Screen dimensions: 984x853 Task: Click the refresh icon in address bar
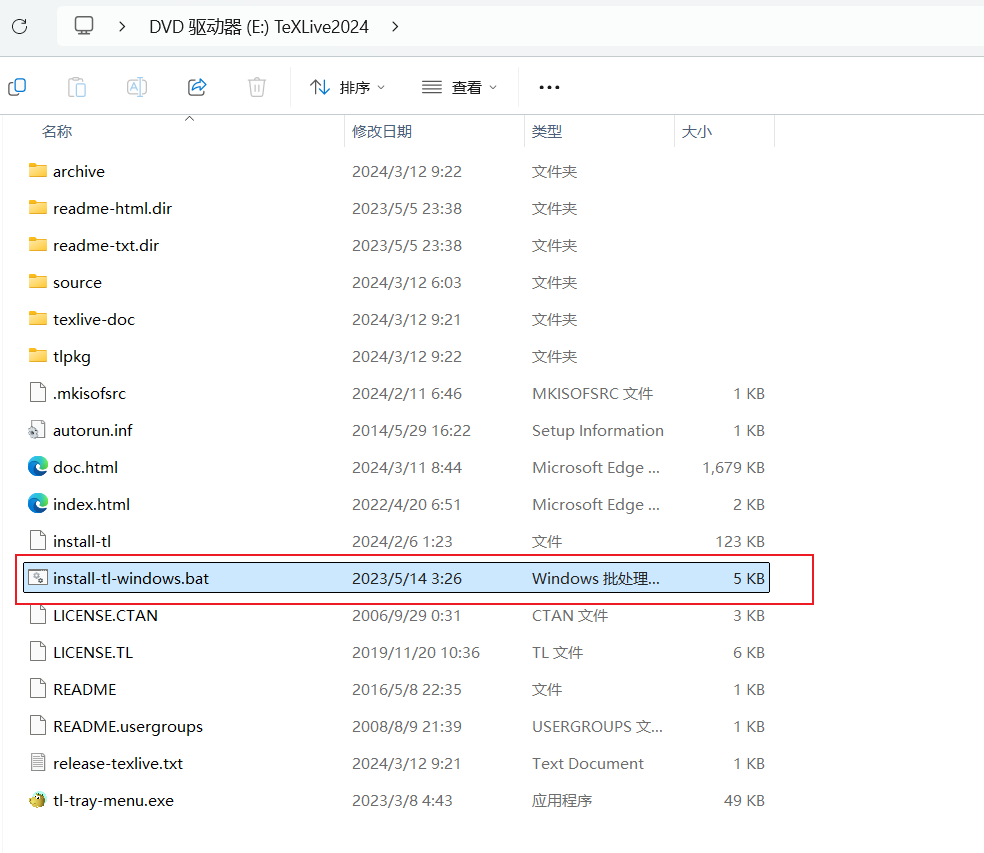click(x=19, y=26)
